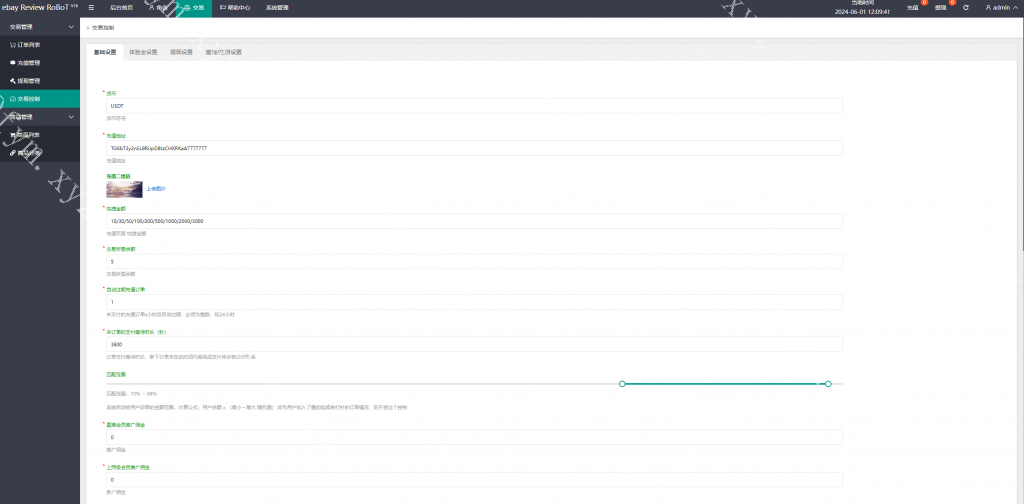Click the 上传图片 upload link
Screen dimensions: 1024x504
click(156, 189)
